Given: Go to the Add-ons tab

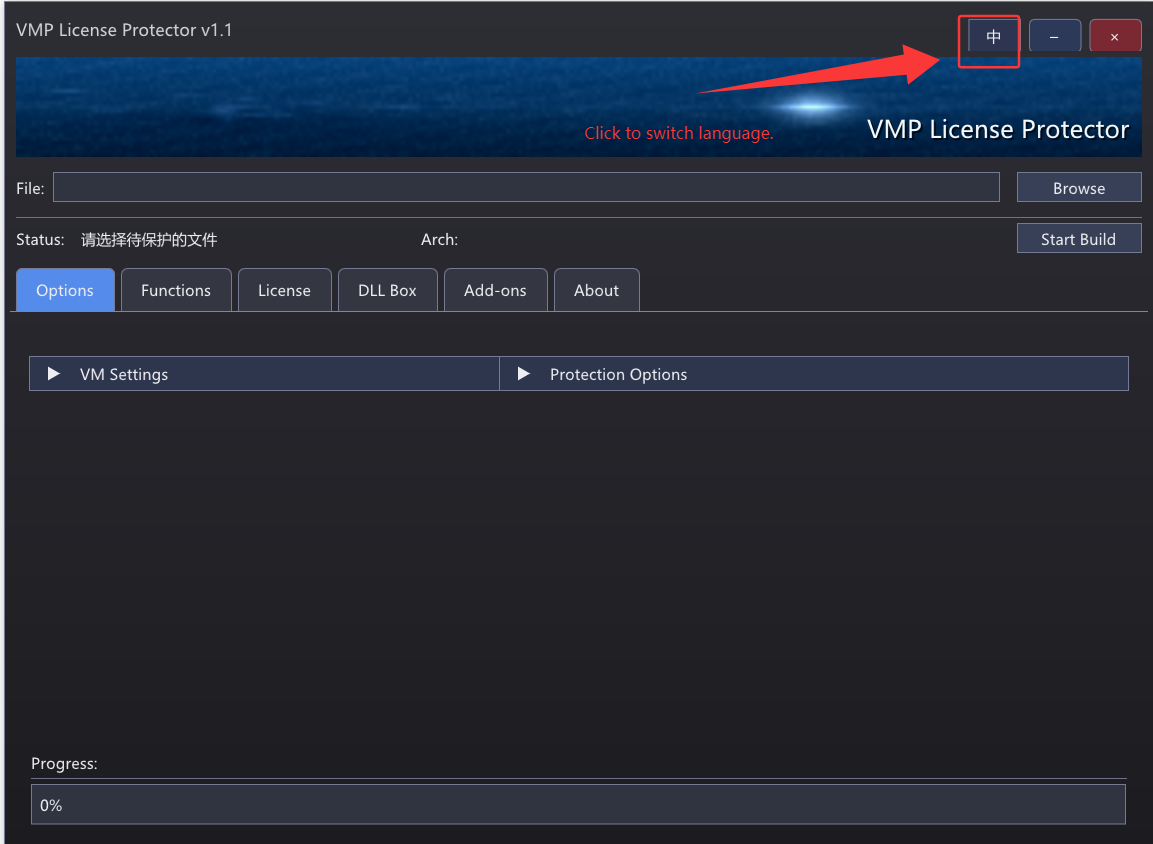Looking at the screenshot, I should 495,290.
